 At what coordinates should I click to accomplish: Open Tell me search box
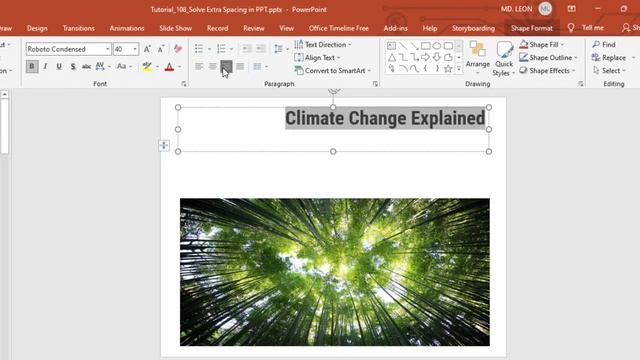(586, 28)
